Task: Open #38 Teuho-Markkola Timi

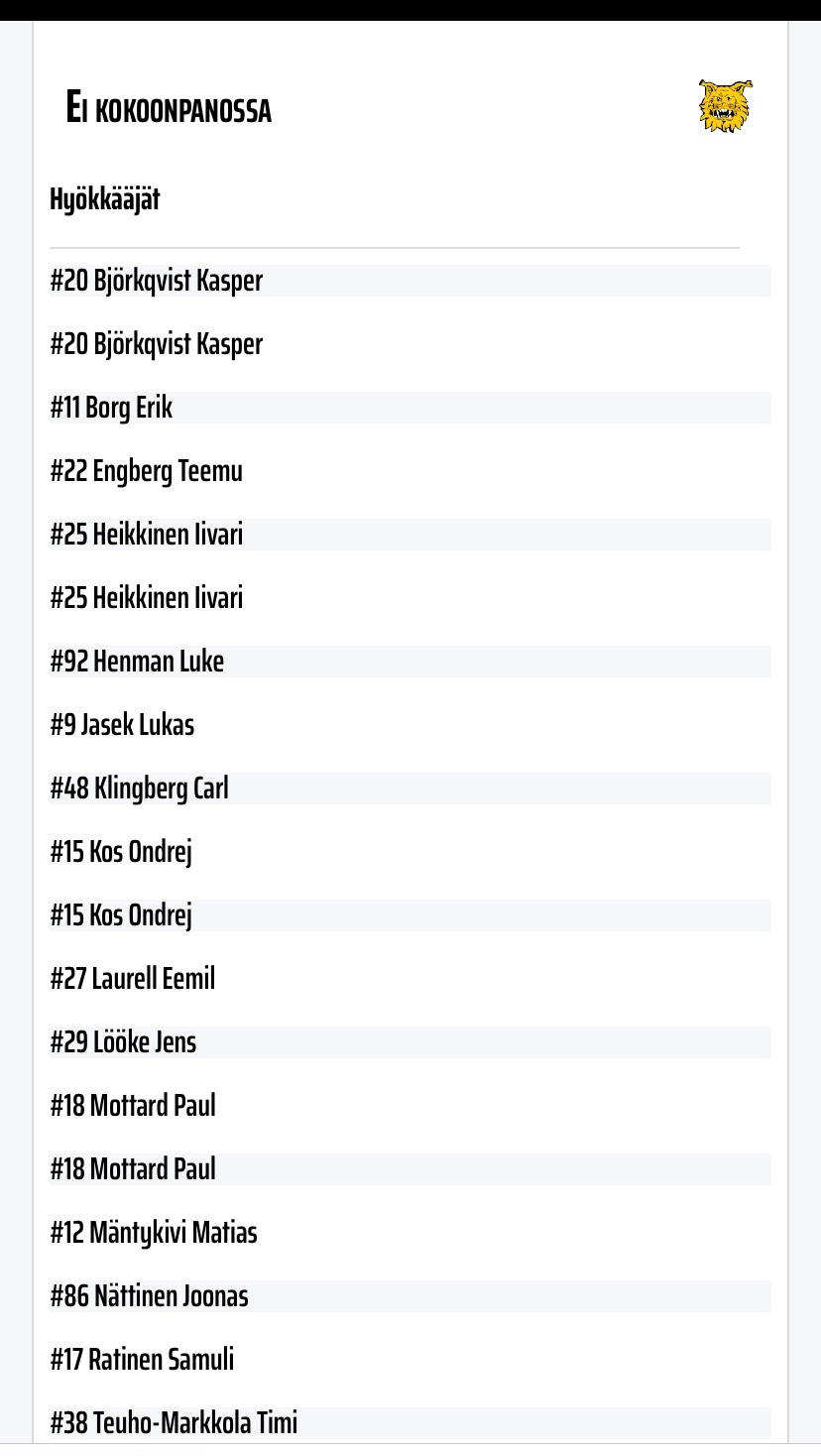Action: pos(175,1423)
